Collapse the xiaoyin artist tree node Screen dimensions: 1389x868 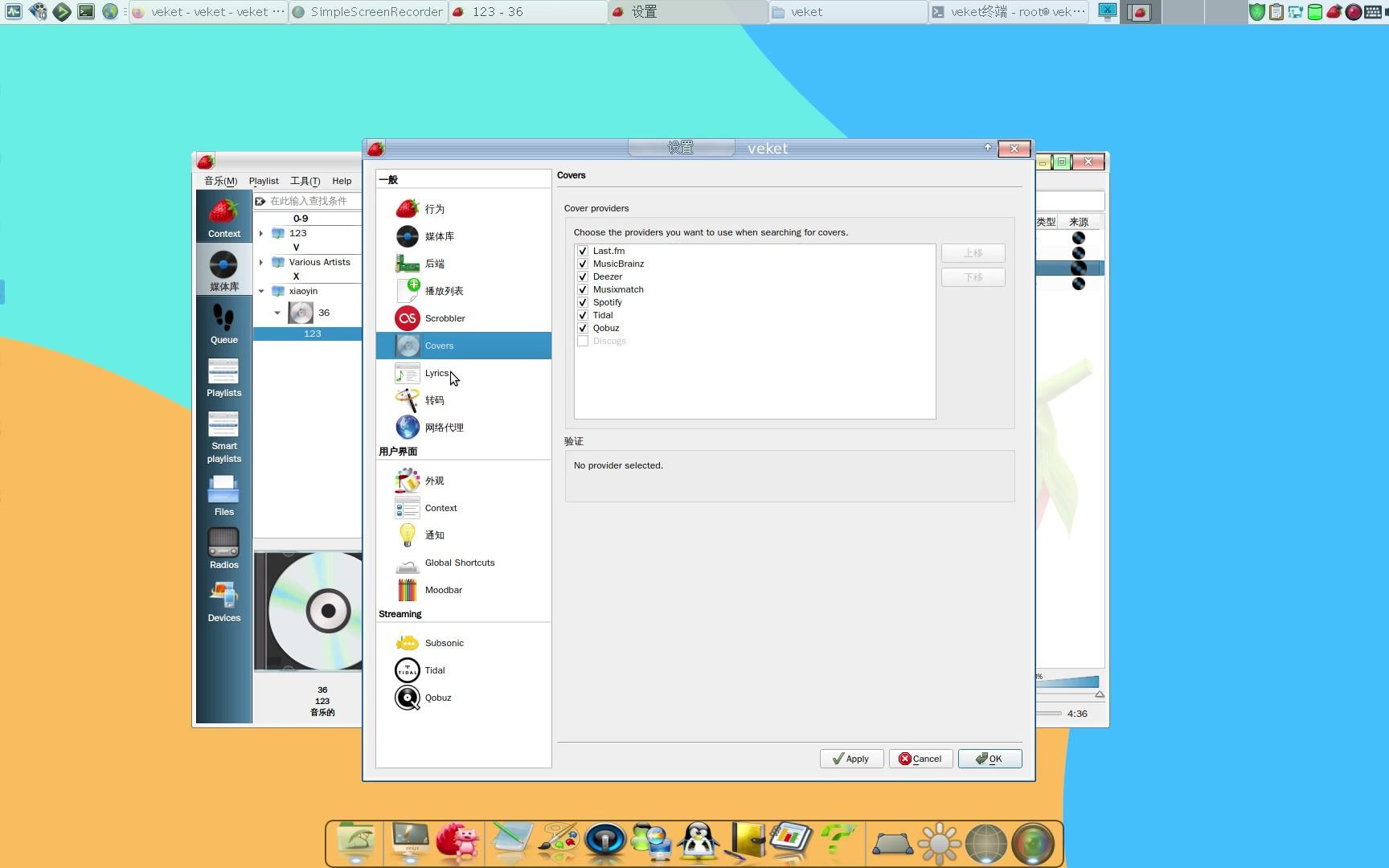tap(261, 291)
